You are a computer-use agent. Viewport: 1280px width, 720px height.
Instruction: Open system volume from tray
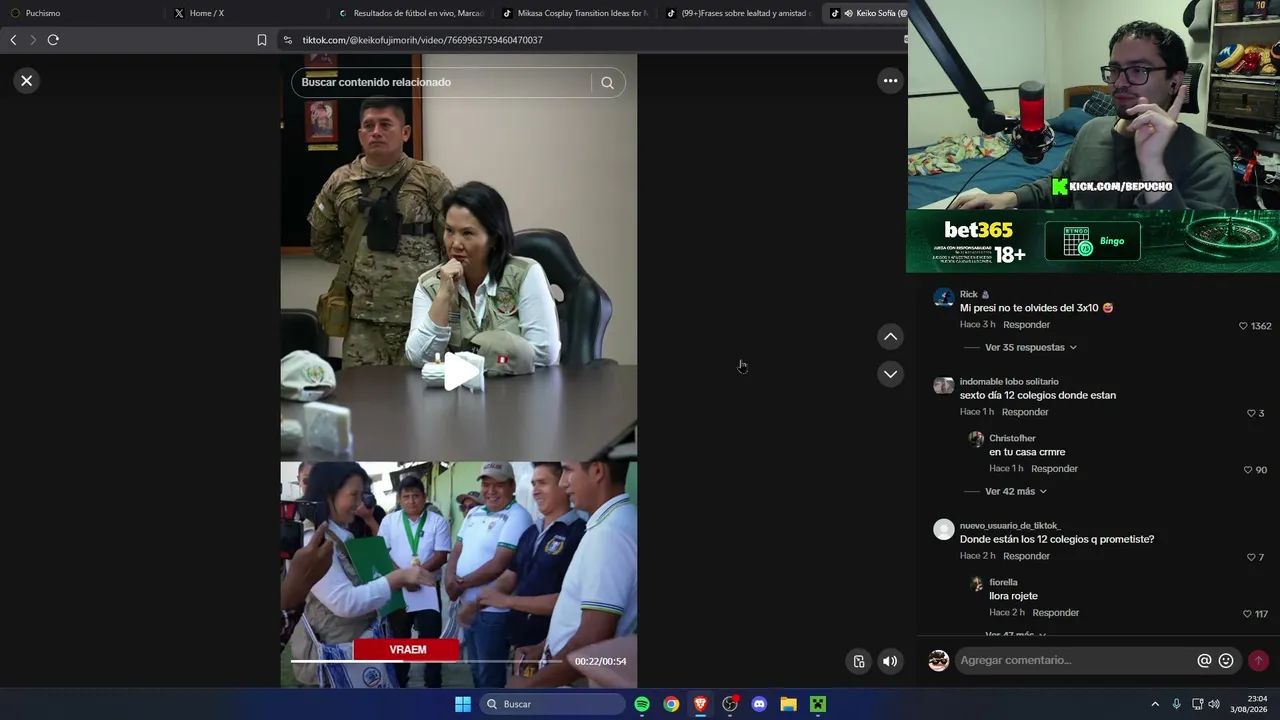point(1214,704)
